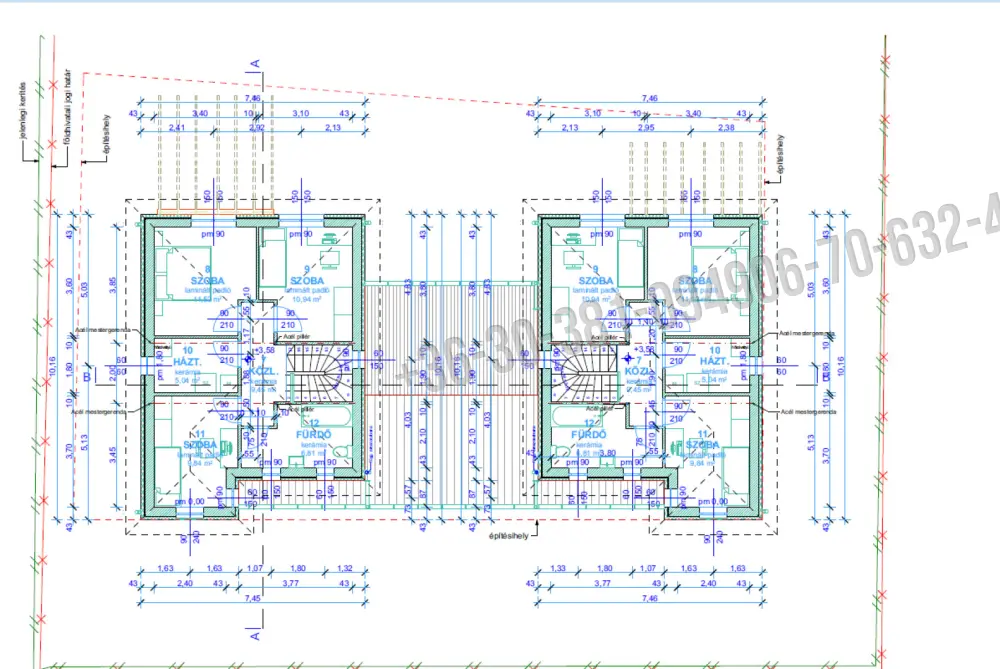Viewport: 1000px width, 669px height.
Task: Click the 7,45 overall width dimension
Action: (253, 598)
